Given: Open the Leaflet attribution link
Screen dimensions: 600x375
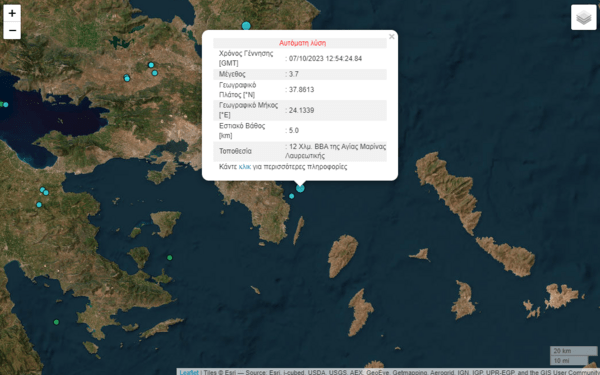Looking at the screenshot, I should [x=189, y=372].
